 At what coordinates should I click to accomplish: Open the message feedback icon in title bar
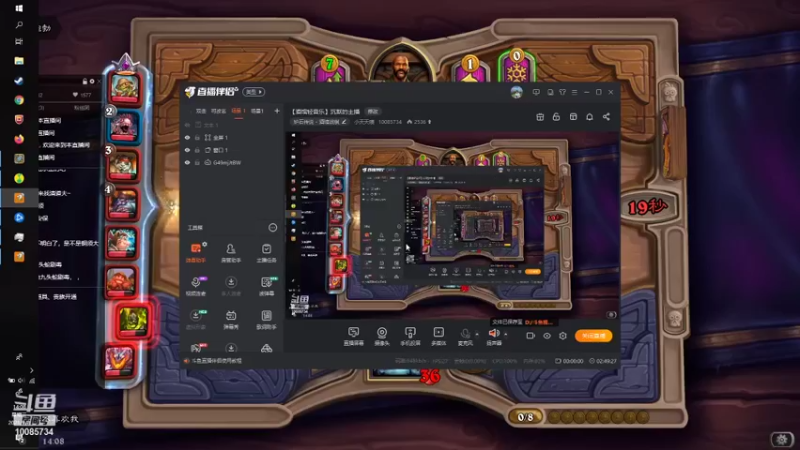tap(536, 92)
